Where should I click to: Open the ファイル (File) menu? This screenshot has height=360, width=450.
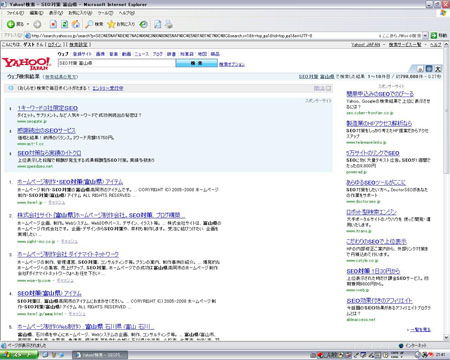coord(15,13)
